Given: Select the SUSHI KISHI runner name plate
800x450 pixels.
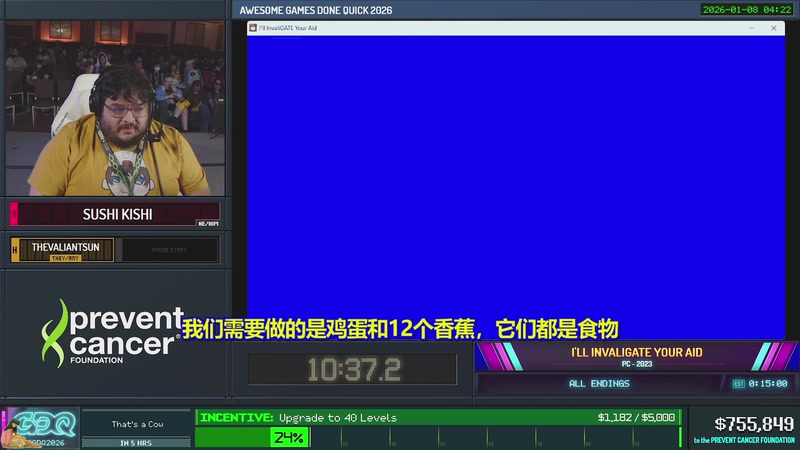Looking at the screenshot, I should coord(115,214).
